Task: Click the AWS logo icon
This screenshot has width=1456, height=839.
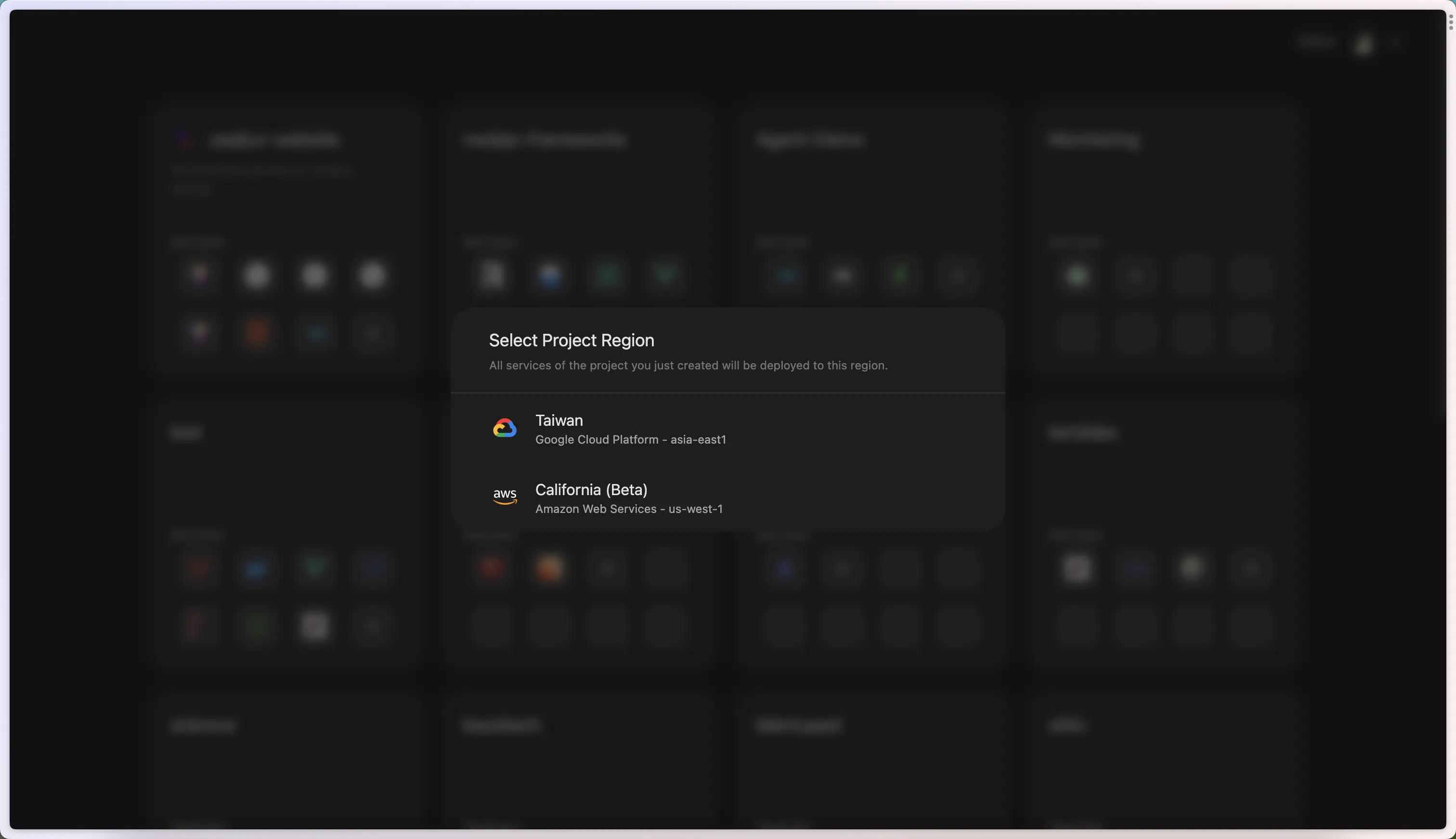Action: click(505, 496)
